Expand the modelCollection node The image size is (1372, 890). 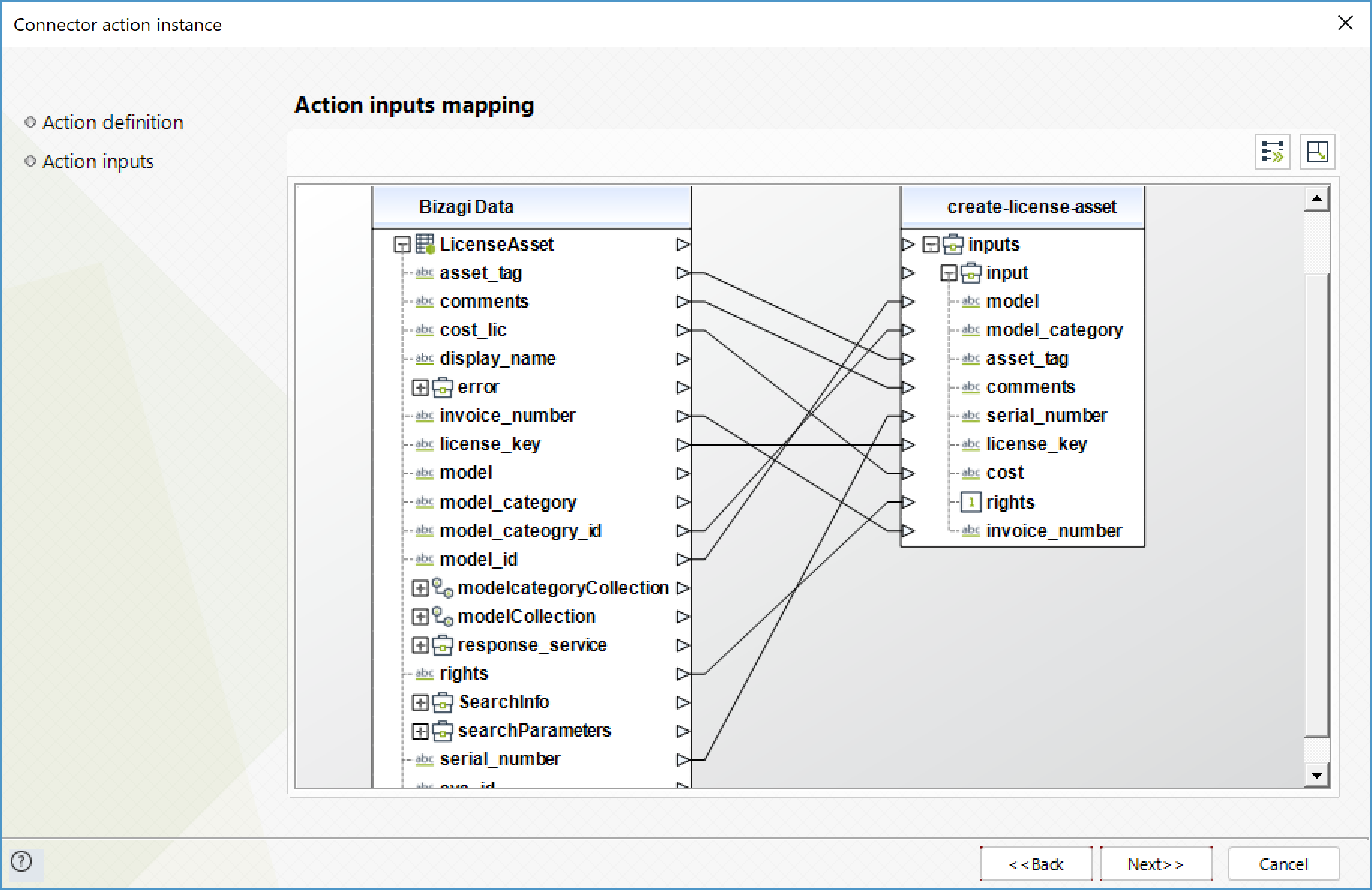(x=420, y=617)
